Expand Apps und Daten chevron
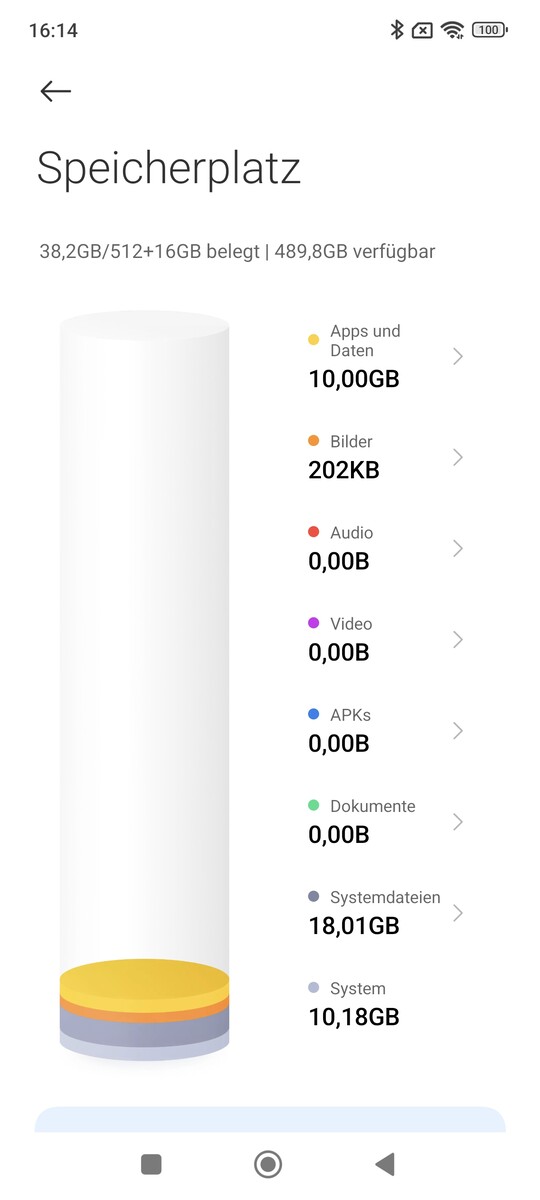 (458, 356)
